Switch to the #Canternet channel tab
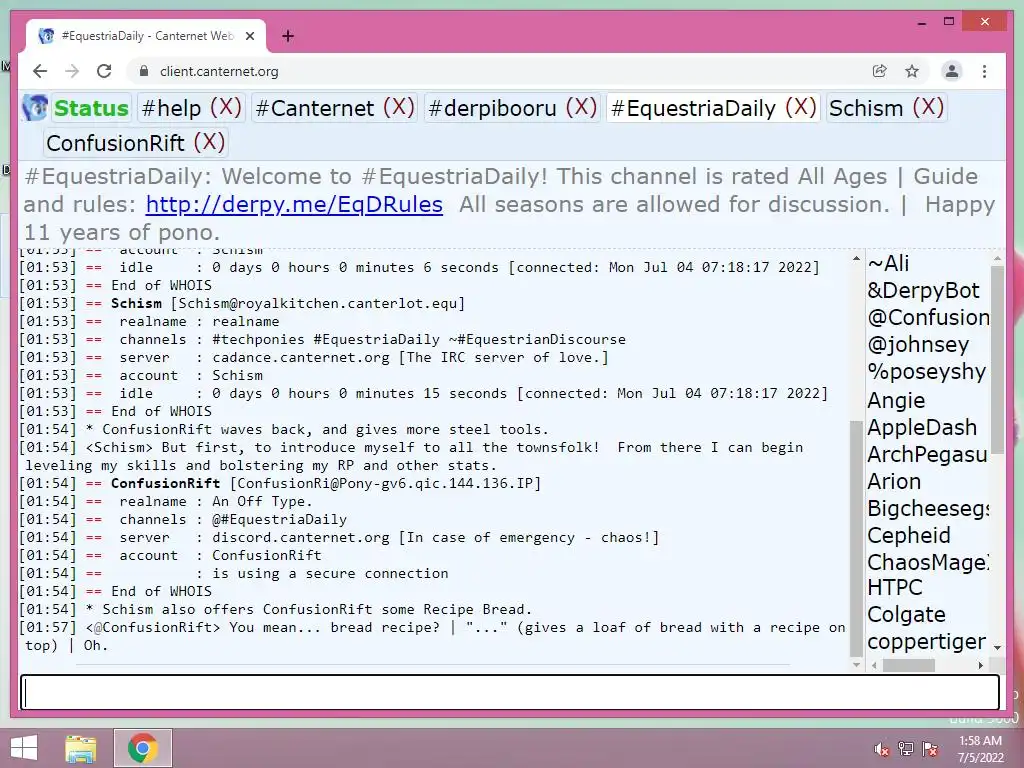 click(x=315, y=108)
